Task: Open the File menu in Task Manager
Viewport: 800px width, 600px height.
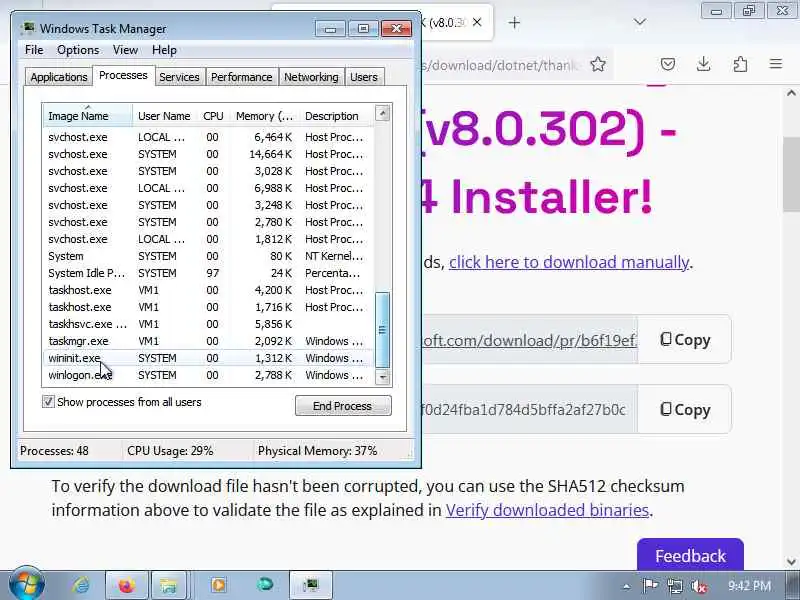Action: (x=34, y=49)
